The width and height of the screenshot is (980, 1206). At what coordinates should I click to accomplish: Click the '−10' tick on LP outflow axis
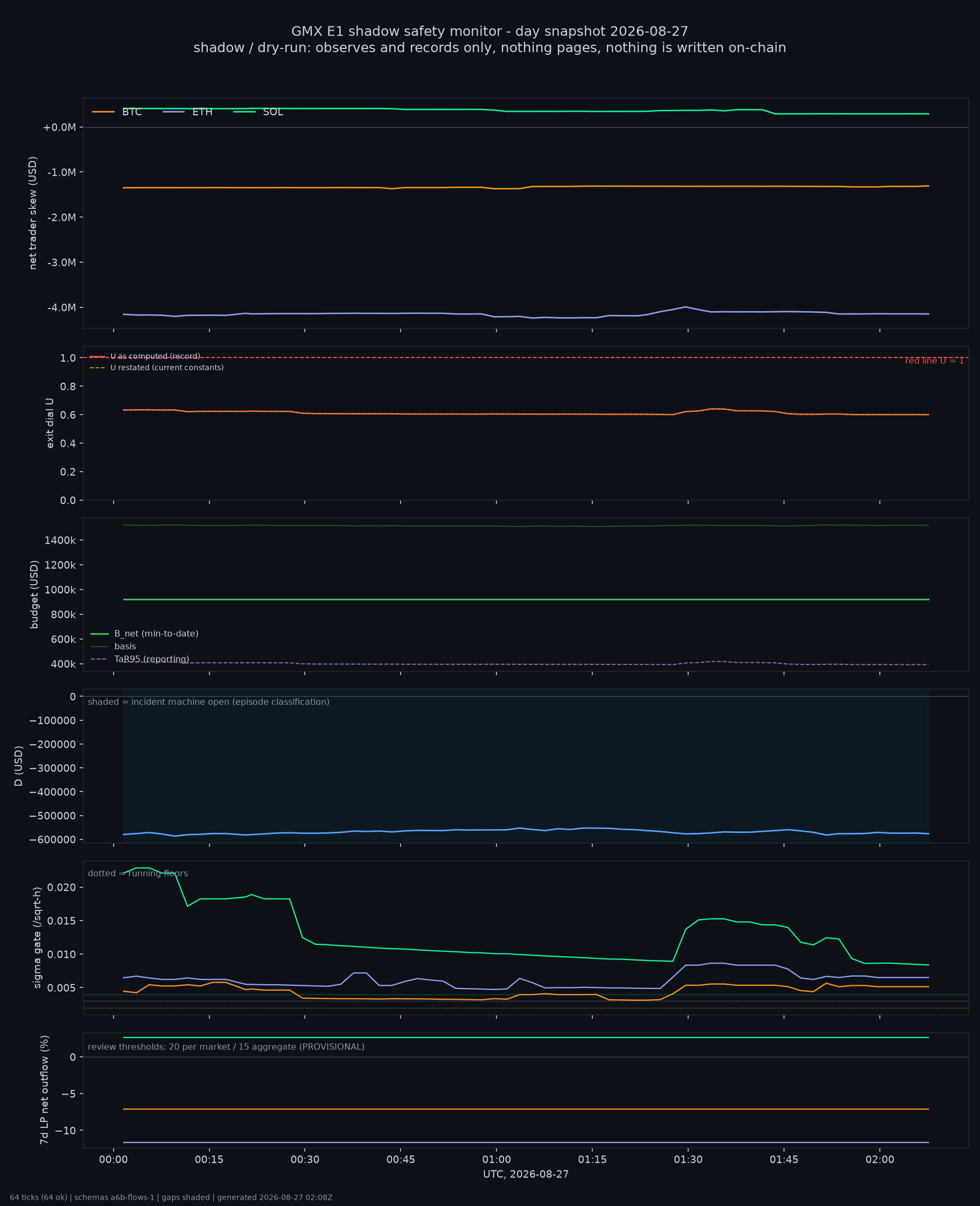[x=66, y=1131]
